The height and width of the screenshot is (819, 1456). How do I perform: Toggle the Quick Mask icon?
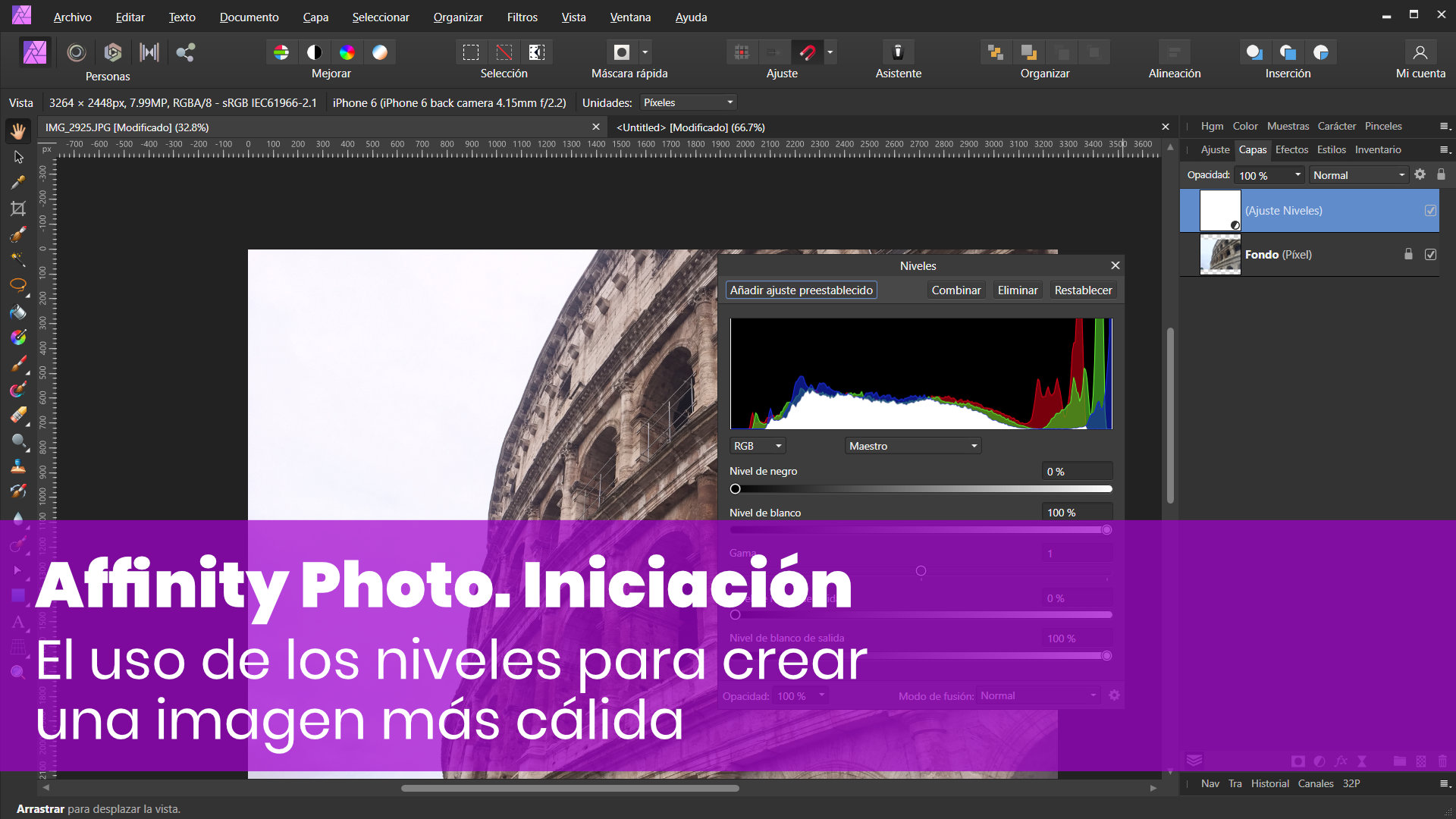coord(622,52)
